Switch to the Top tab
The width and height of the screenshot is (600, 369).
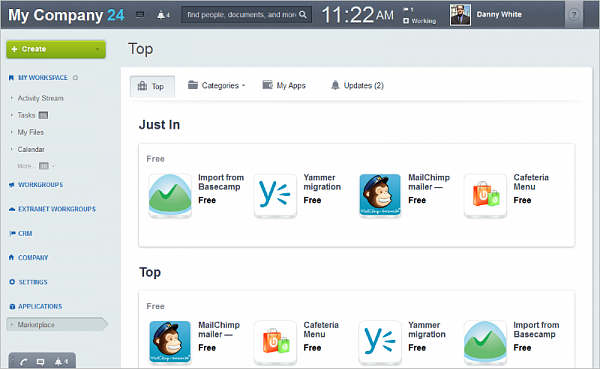[x=152, y=87]
